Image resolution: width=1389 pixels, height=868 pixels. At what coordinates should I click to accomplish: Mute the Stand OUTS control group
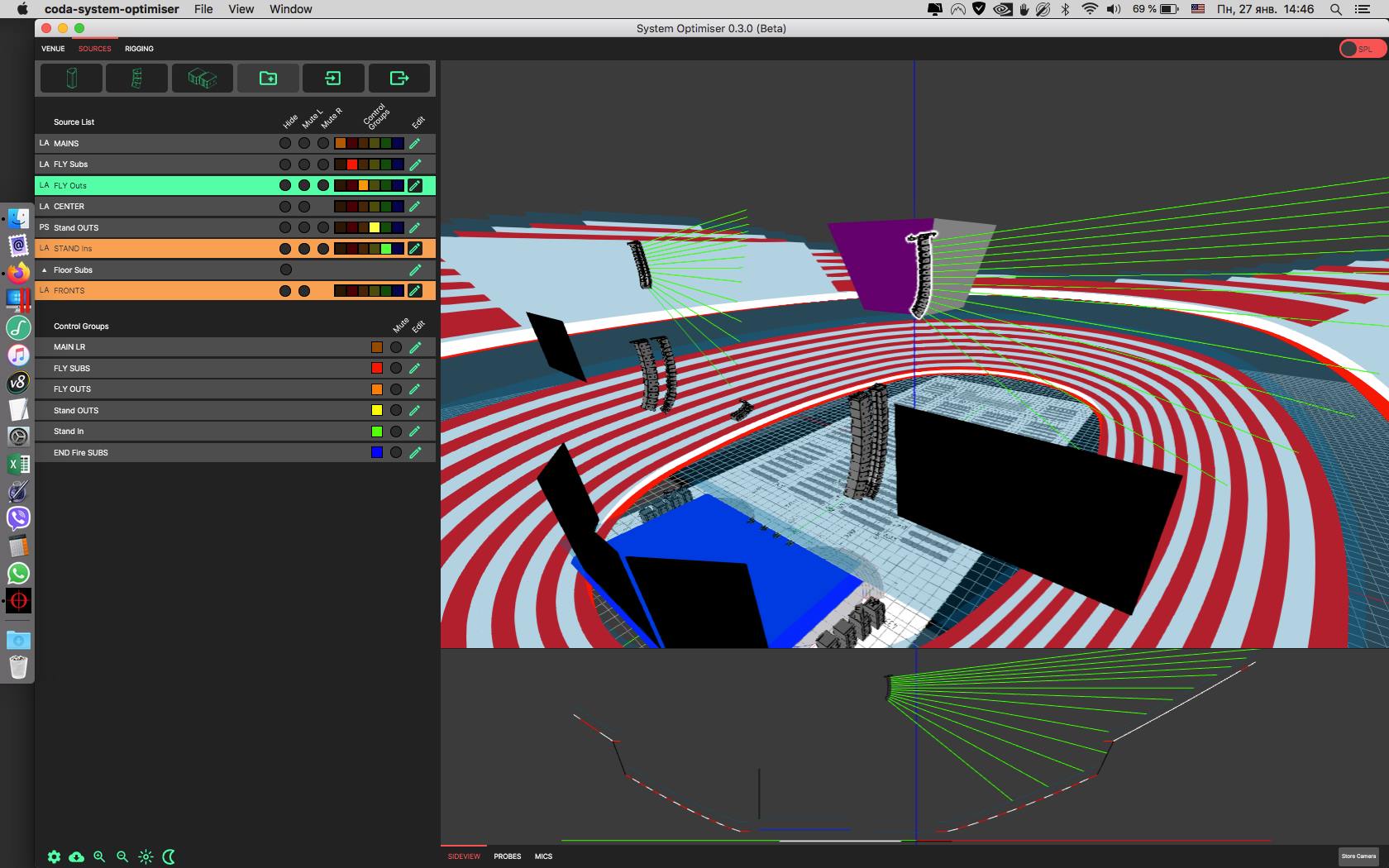click(396, 411)
